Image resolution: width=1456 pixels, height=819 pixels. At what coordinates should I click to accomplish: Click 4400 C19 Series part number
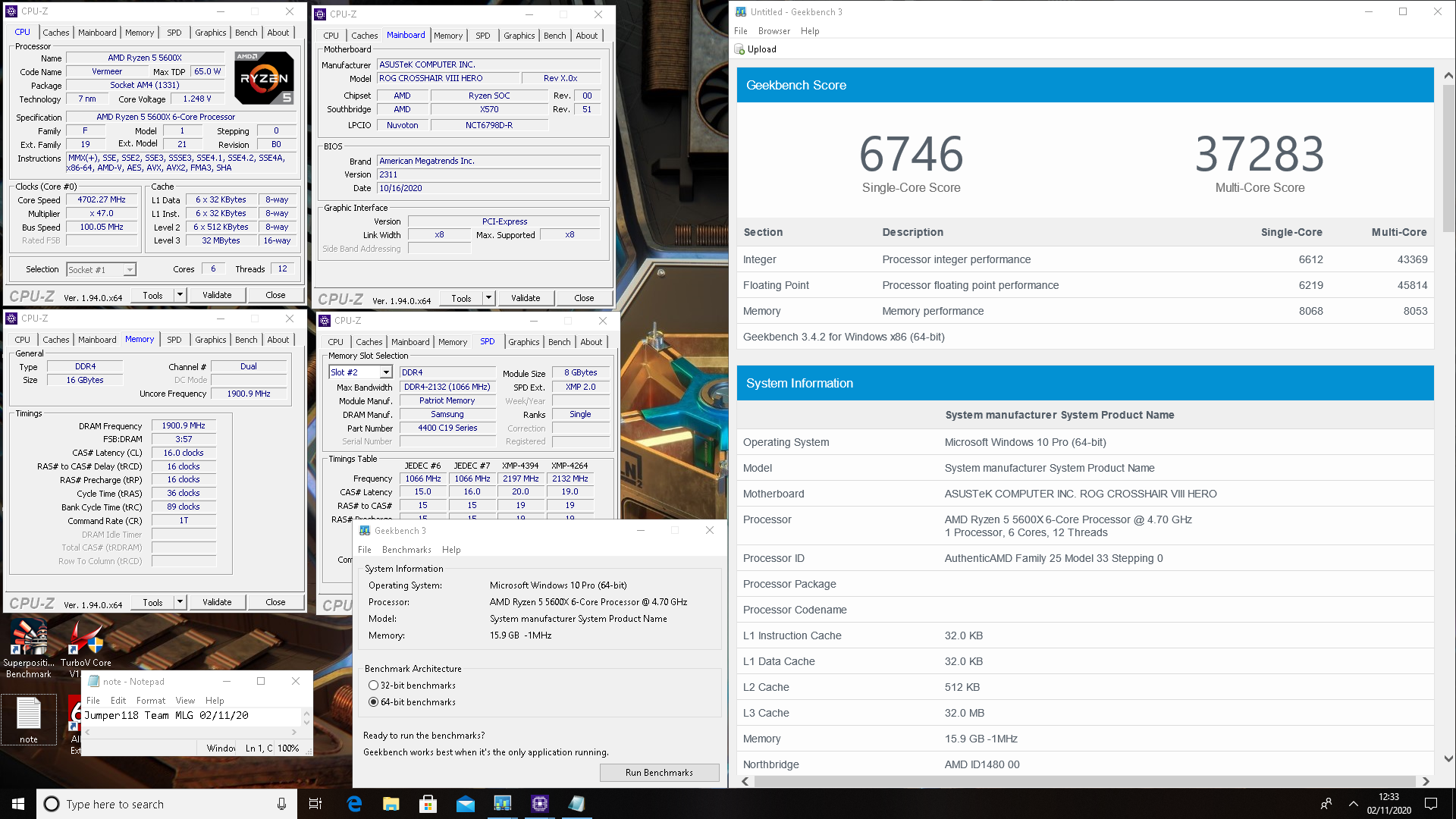pyautogui.click(x=447, y=428)
